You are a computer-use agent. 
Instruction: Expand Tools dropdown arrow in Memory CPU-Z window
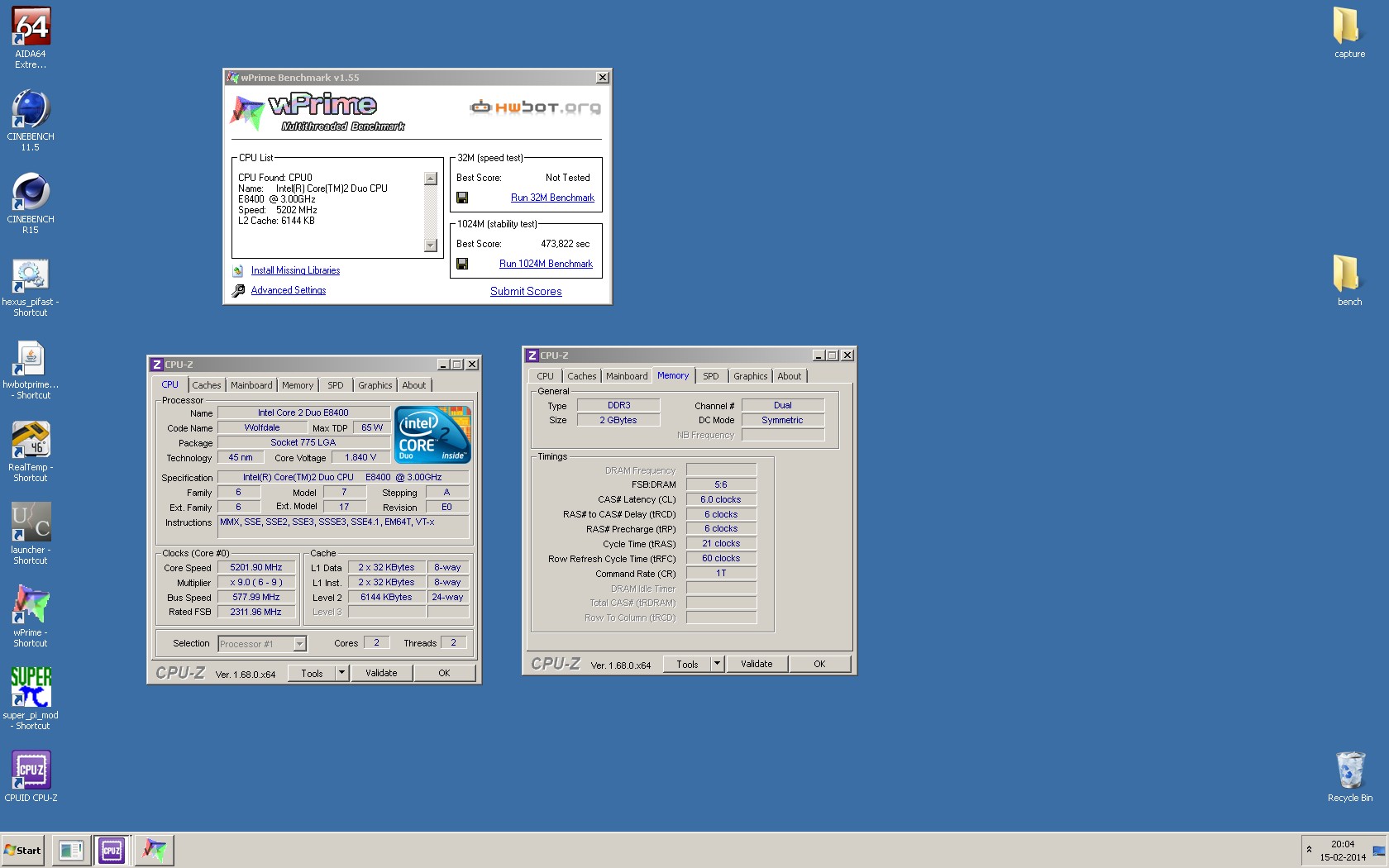tap(718, 664)
